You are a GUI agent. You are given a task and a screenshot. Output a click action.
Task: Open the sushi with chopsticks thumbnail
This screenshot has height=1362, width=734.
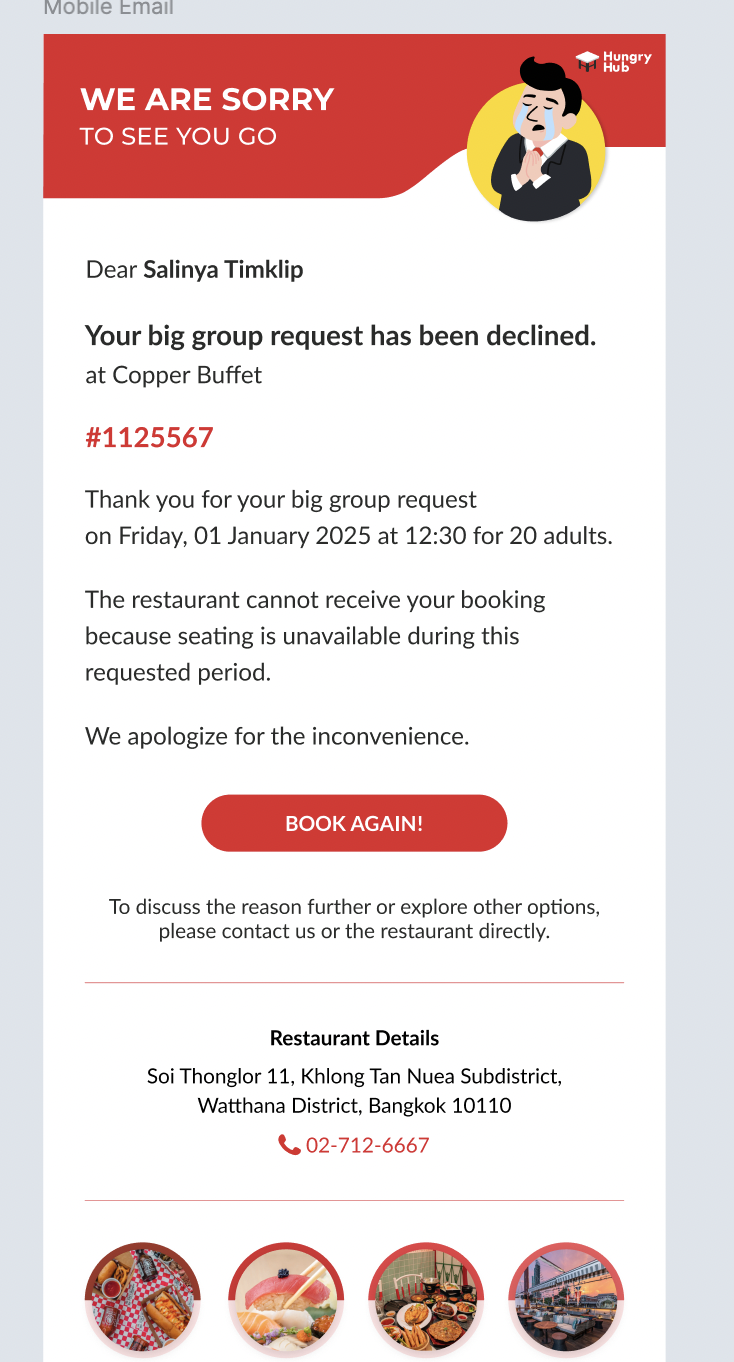[x=286, y=1299]
